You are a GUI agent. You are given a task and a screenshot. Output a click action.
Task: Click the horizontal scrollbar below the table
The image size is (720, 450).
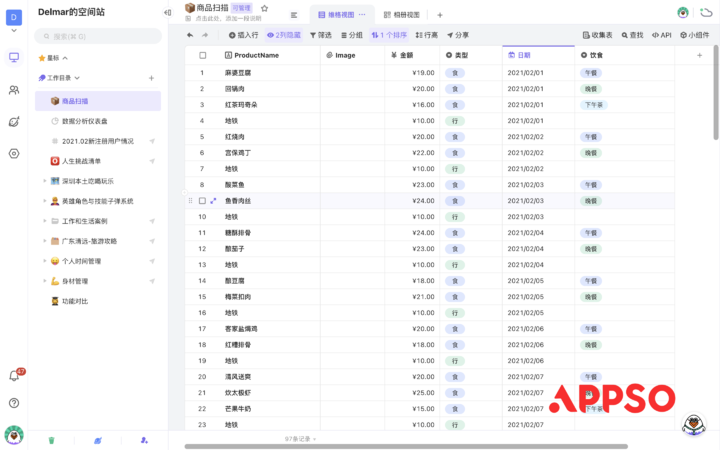click(406, 446)
